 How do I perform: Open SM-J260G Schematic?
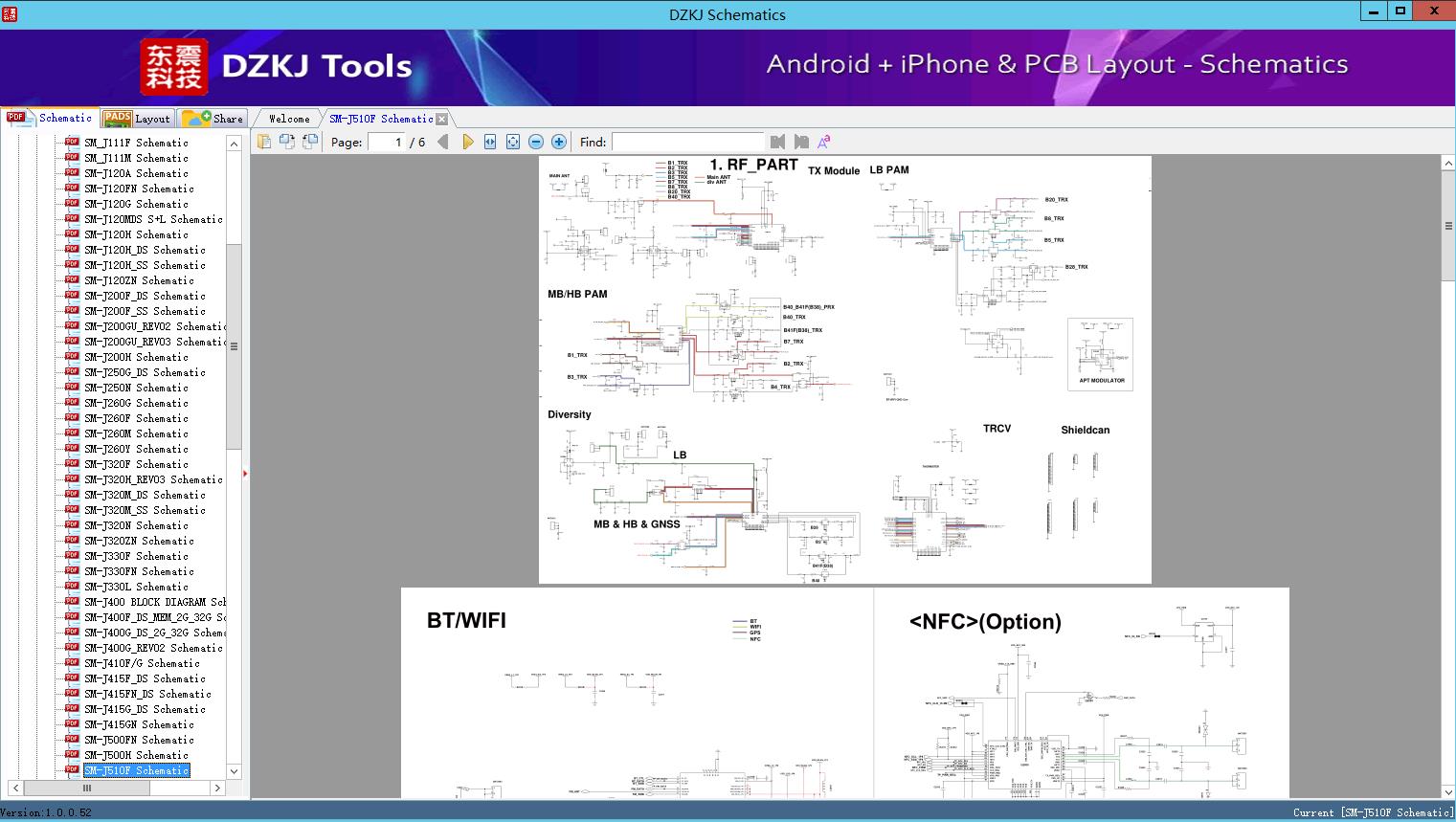click(x=136, y=403)
